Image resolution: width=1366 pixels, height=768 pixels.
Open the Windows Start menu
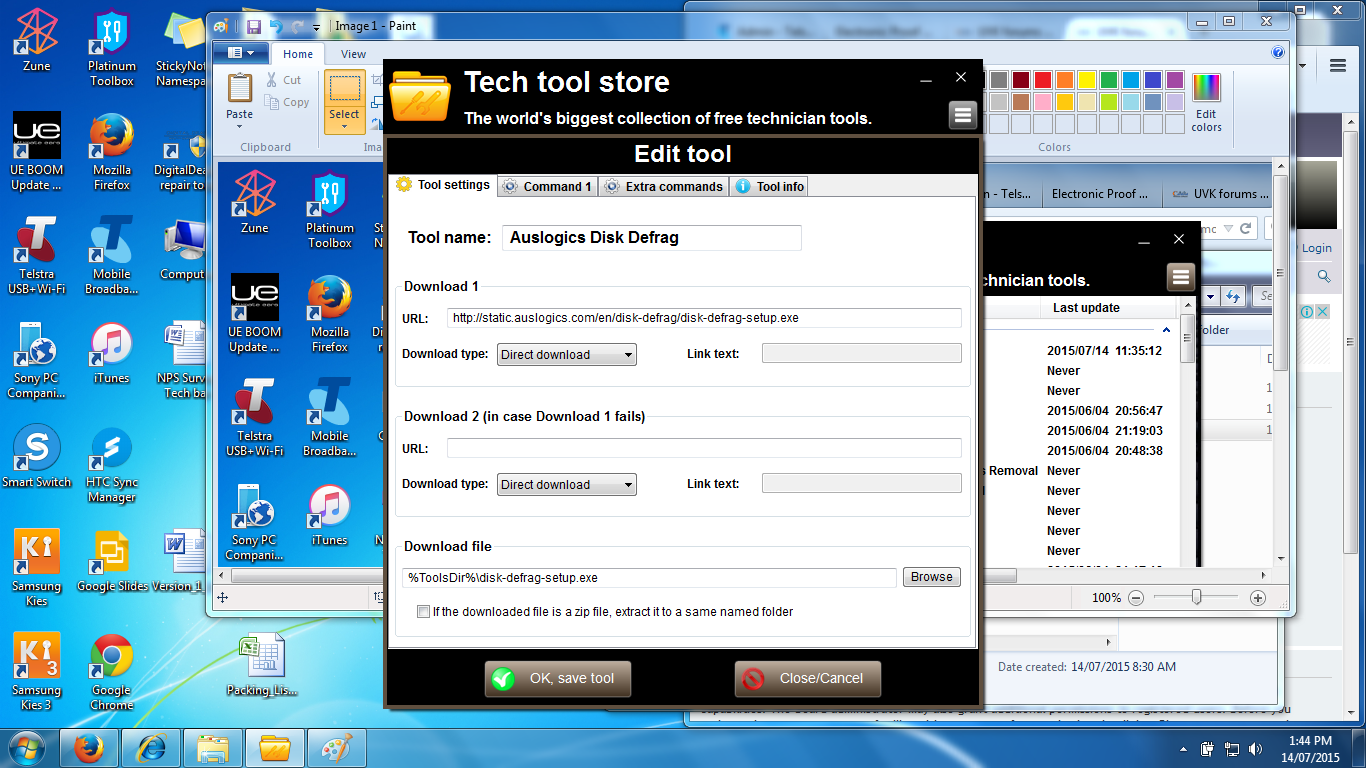pyautogui.click(x=27, y=747)
